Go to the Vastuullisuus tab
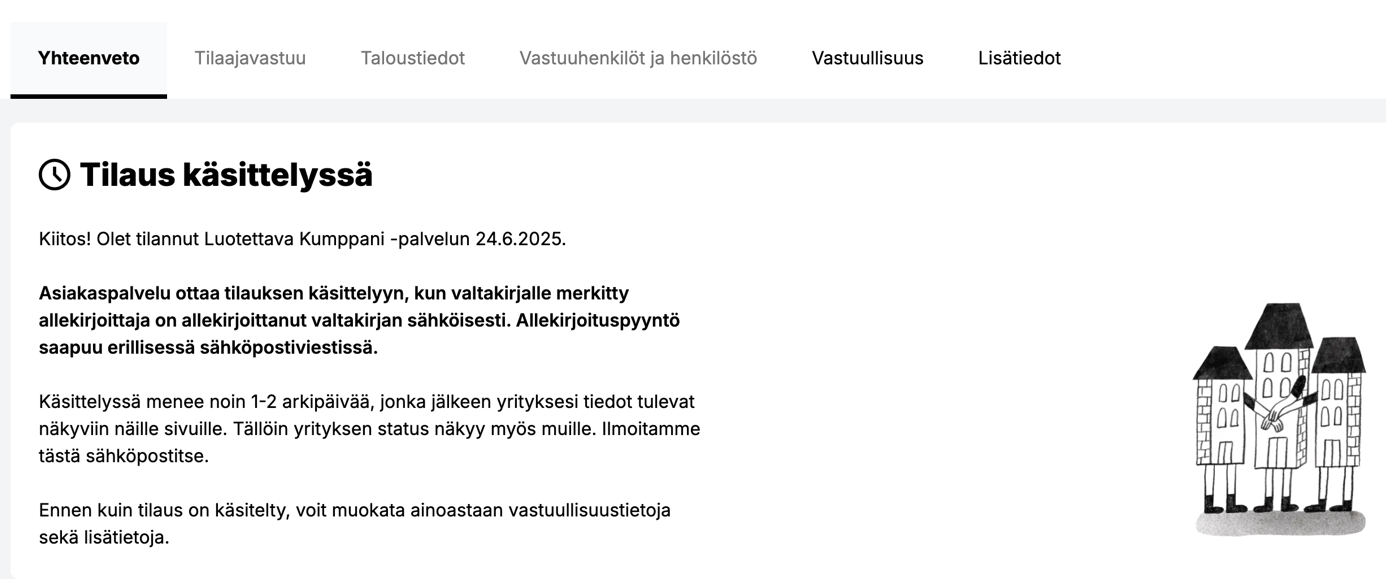The width and height of the screenshot is (1386, 579). point(867,59)
